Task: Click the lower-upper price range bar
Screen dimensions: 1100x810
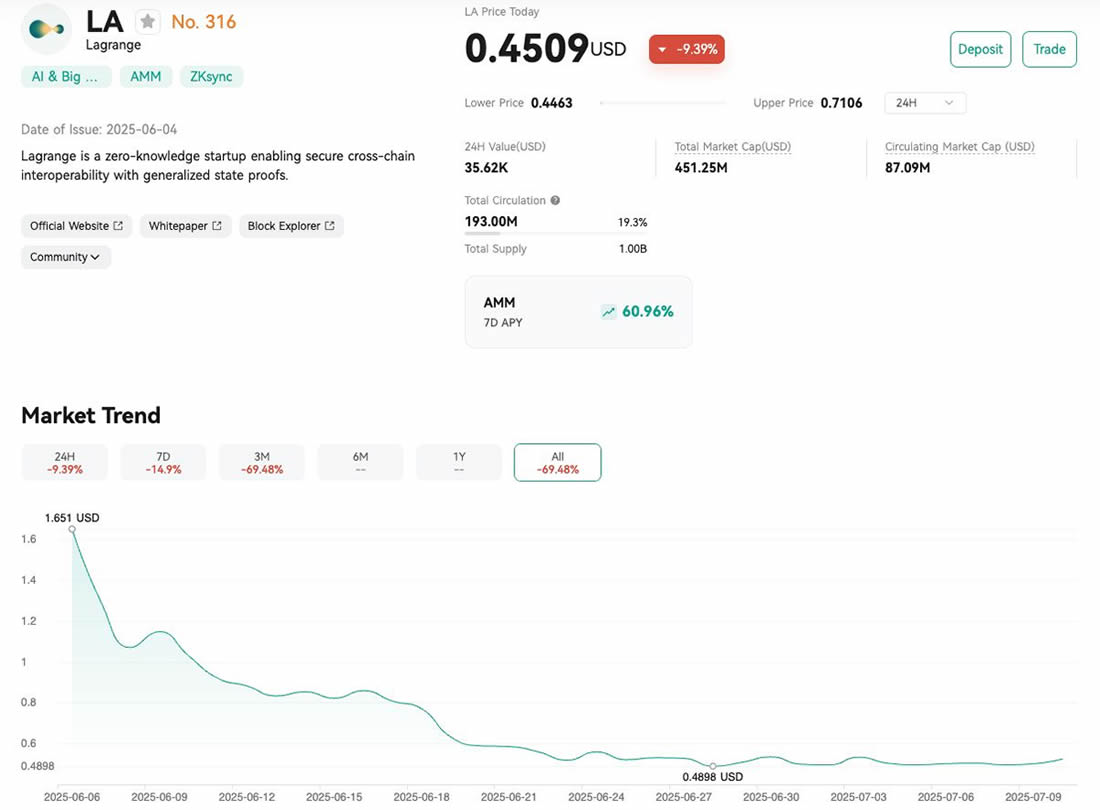Action: coord(663,103)
